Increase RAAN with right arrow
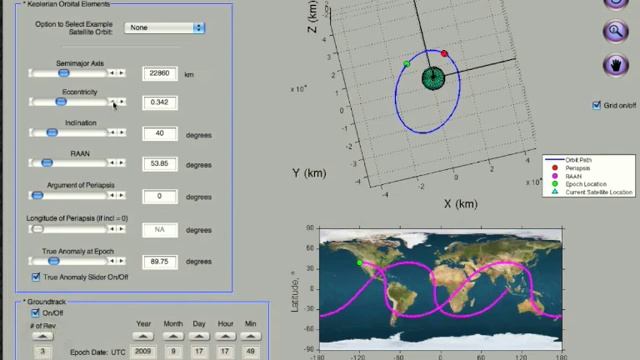This screenshot has width=640, height=360. tap(121, 163)
